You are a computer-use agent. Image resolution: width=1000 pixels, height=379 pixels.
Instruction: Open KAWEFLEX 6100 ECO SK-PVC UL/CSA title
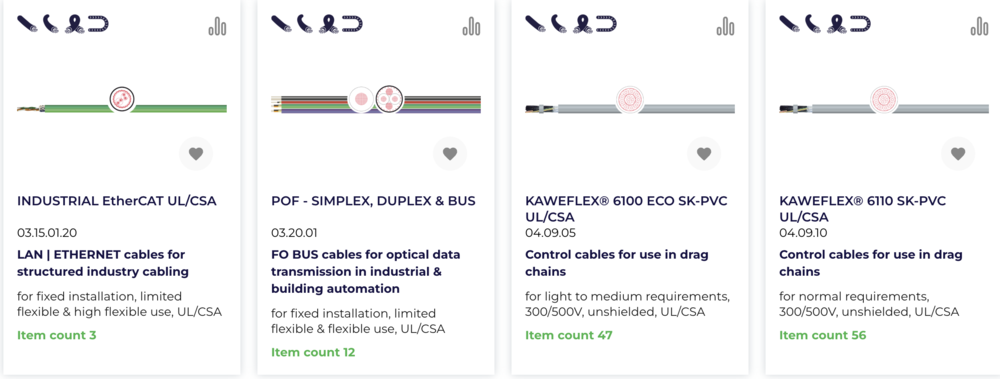[x=626, y=209]
